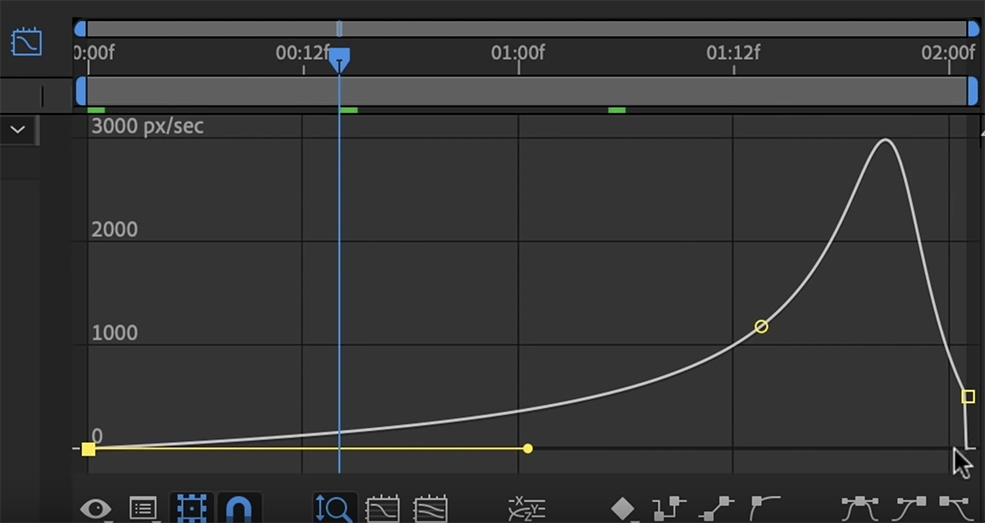
Task: Apply Easy Ease Out to keyframes
Action: (955, 509)
